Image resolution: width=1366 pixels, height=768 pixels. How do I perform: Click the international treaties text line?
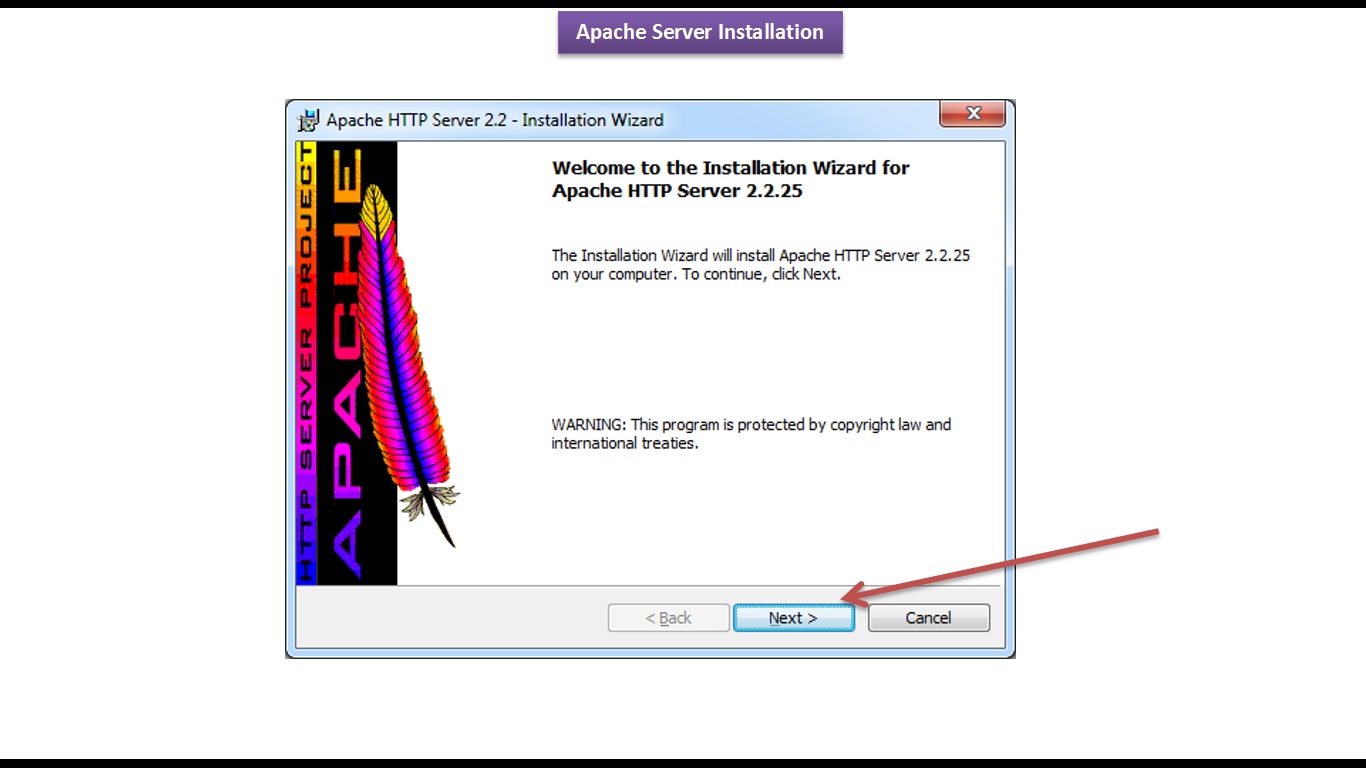(624, 443)
